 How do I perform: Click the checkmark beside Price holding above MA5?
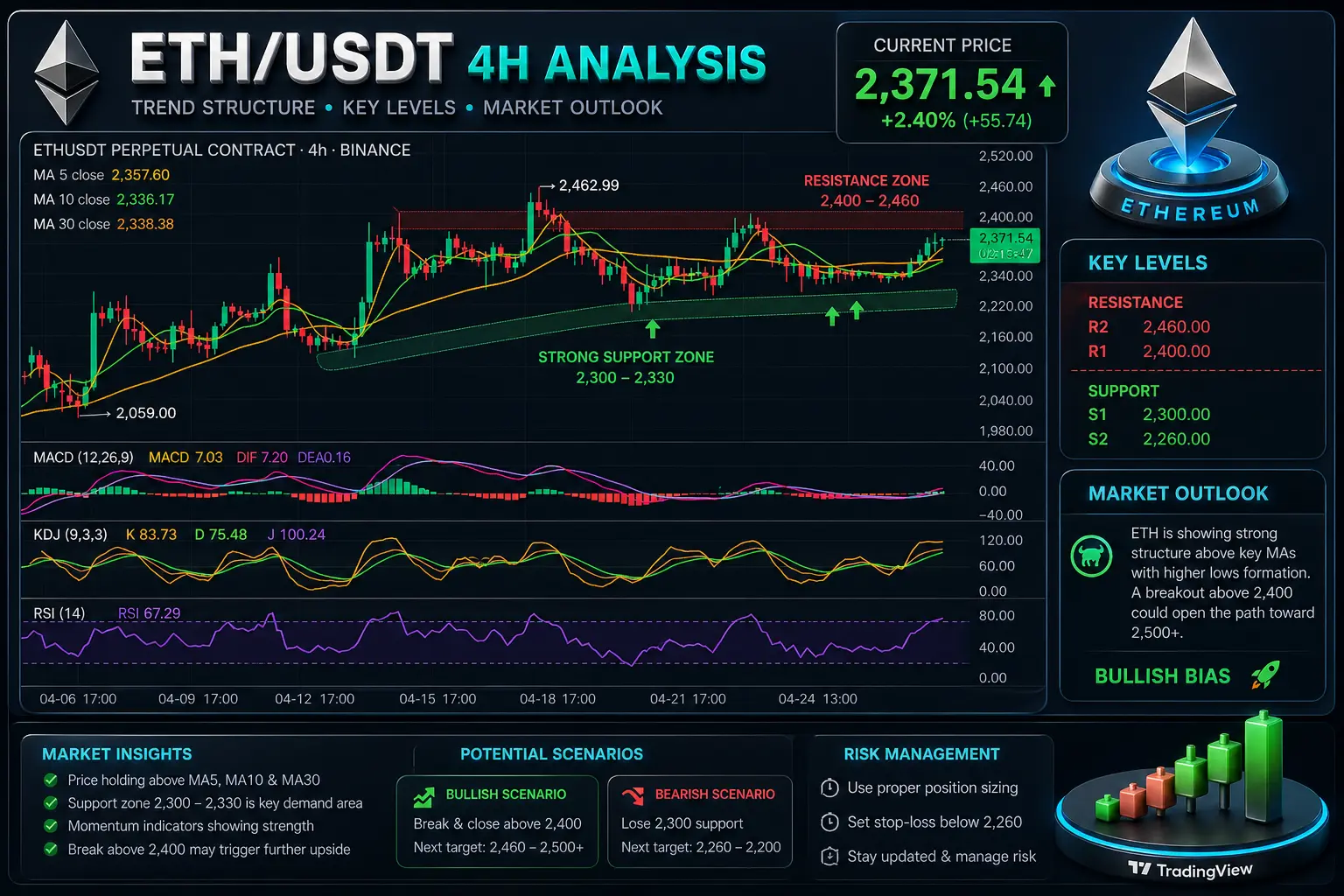[x=51, y=780]
